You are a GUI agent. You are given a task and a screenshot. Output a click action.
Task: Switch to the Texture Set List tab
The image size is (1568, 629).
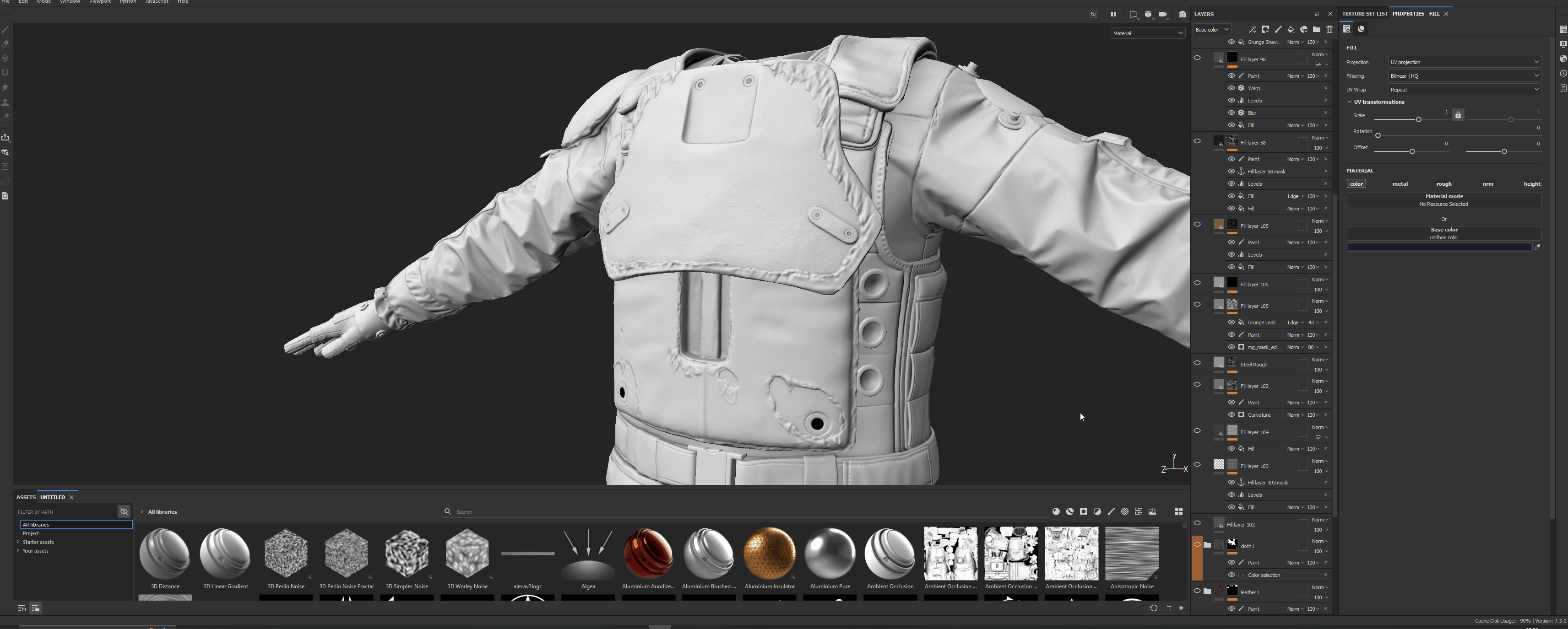point(1365,13)
